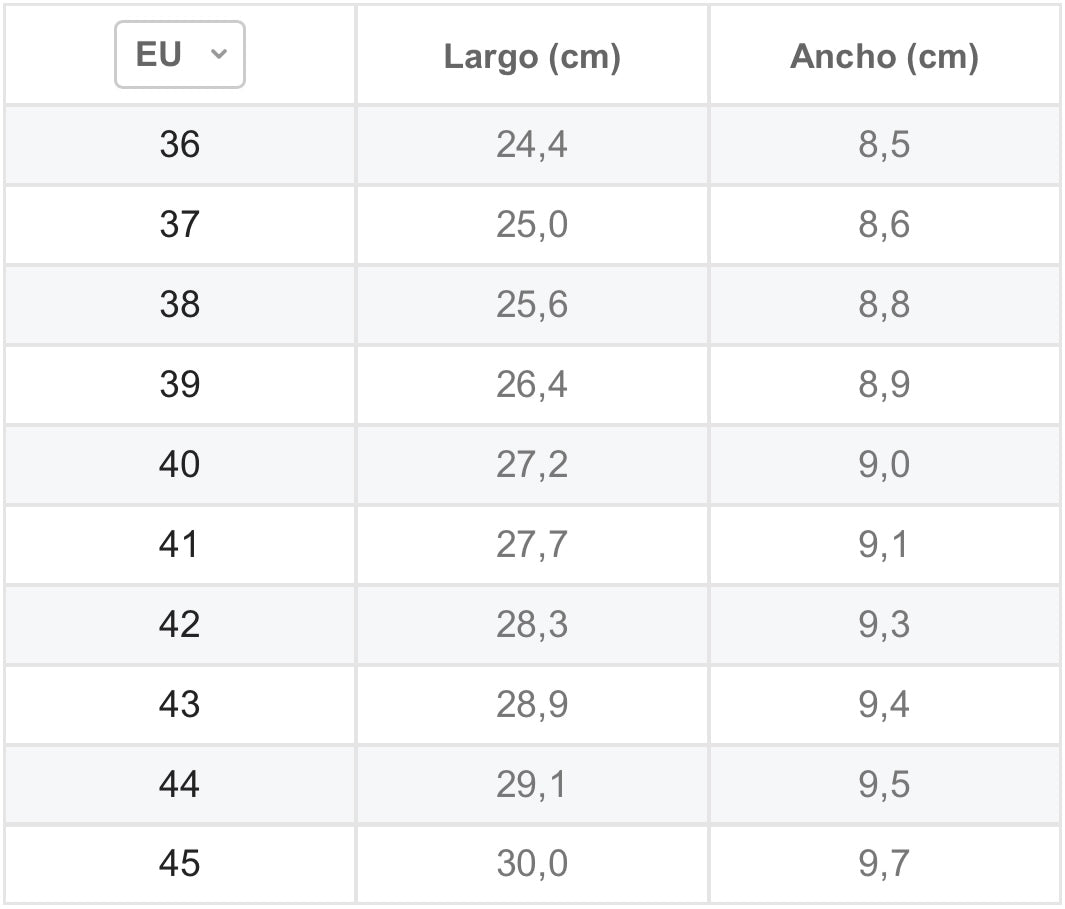1065x909 pixels.
Task: Click EU size 44 cell
Action: [x=180, y=785]
